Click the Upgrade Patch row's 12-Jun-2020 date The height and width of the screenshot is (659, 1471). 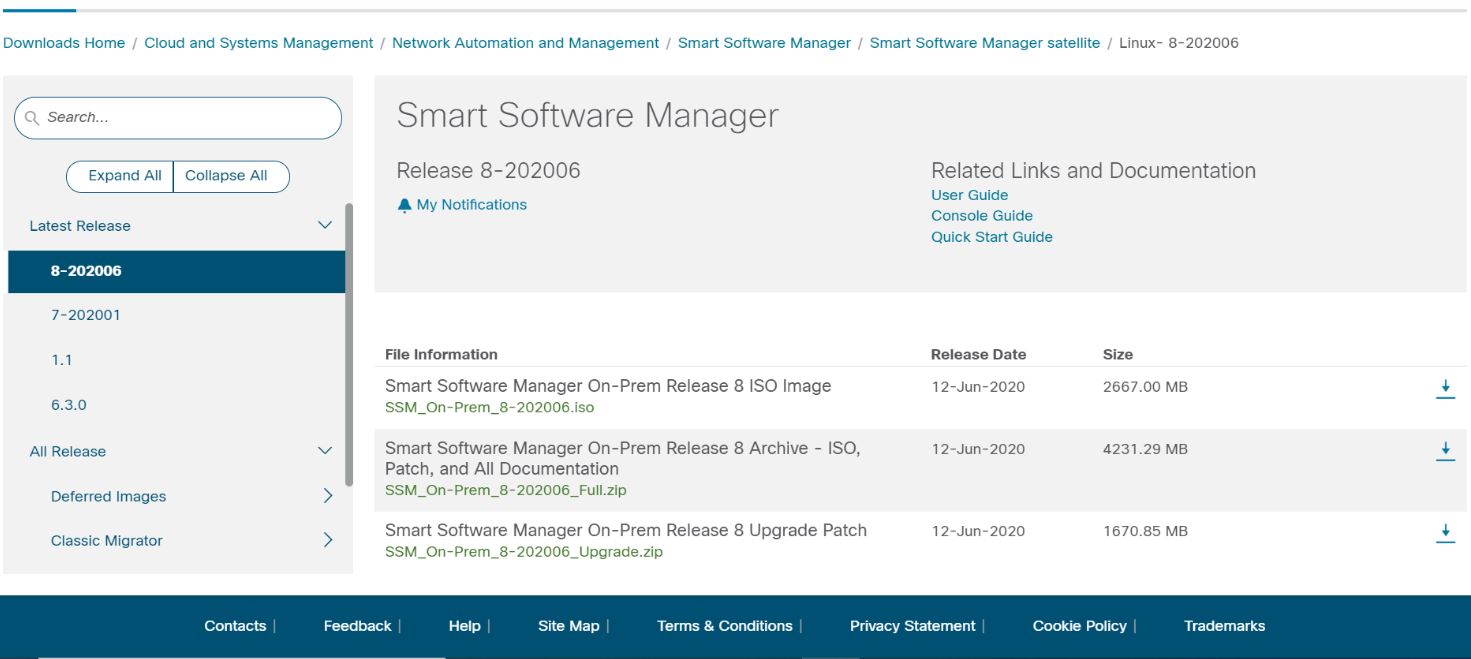pos(978,531)
